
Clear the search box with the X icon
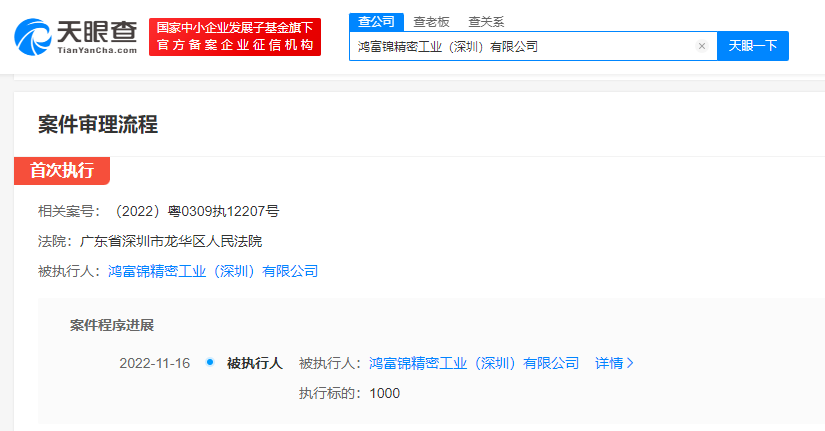click(x=701, y=46)
